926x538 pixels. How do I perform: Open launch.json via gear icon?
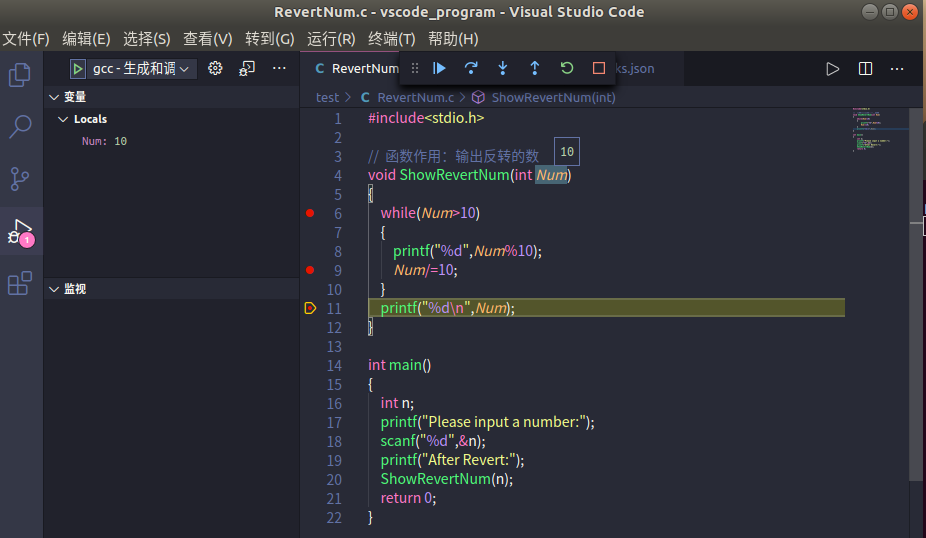point(215,69)
